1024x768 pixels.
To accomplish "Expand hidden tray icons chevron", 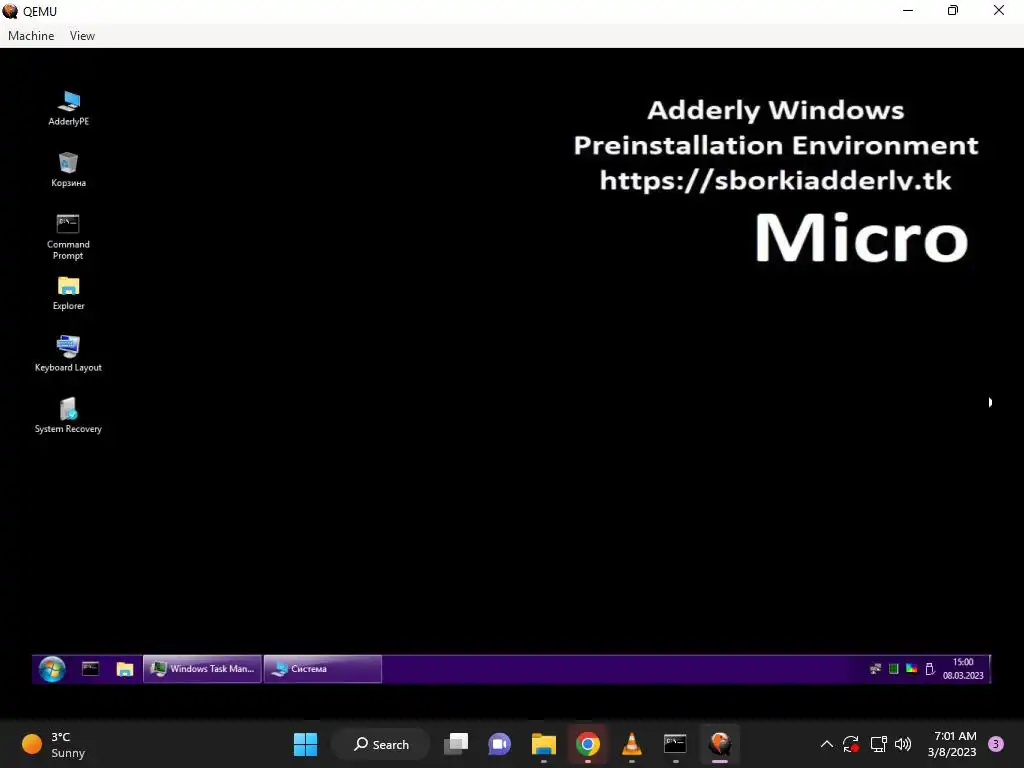I will [826, 744].
